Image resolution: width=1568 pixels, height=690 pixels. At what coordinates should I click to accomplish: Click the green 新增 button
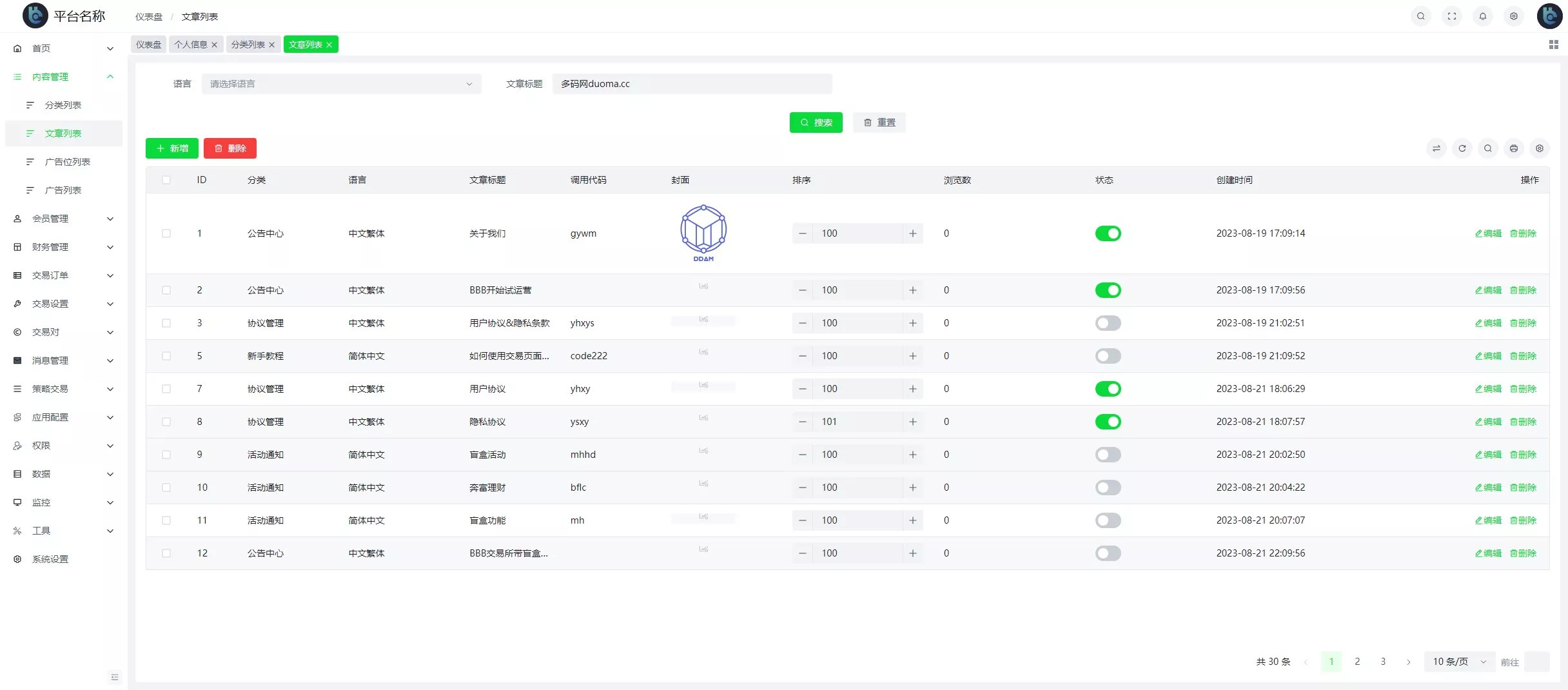pos(172,148)
